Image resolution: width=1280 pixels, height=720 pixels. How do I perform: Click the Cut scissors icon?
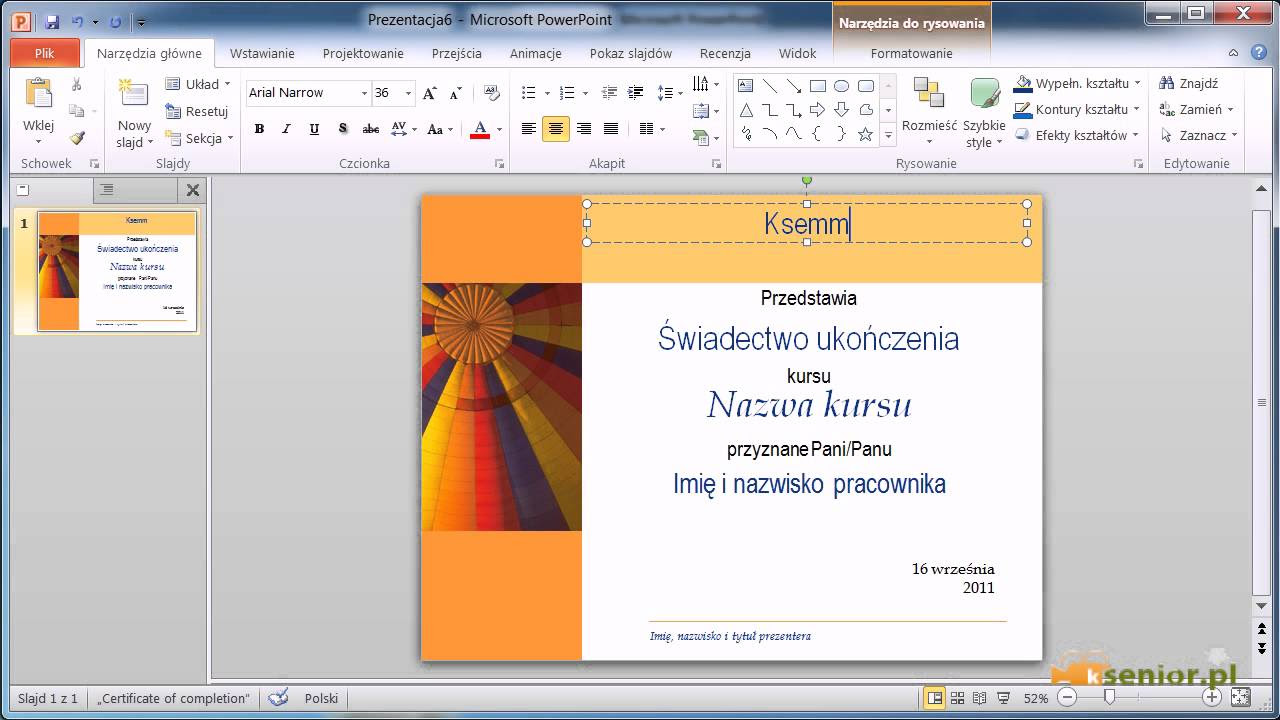pyautogui.click(x=77, y=85)
